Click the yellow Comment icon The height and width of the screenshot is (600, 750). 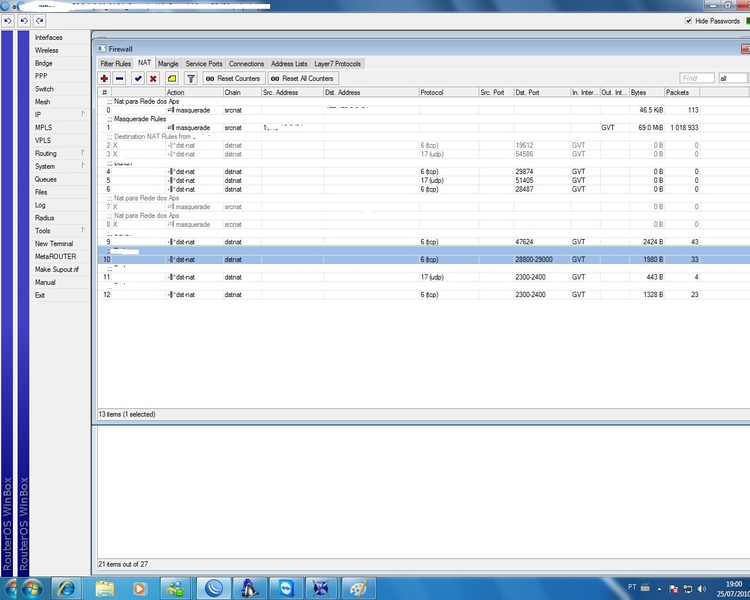(172, 78)
